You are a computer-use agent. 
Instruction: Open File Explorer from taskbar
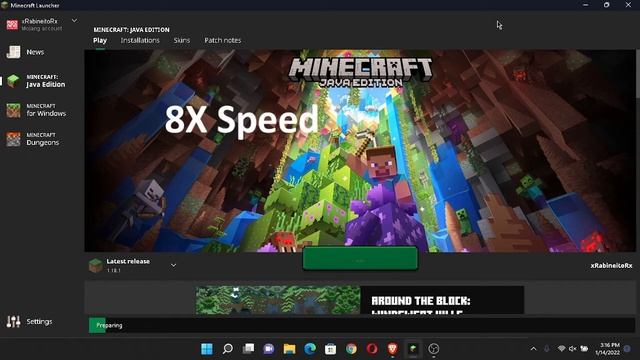pyautogui.click(x=289, y=349)
